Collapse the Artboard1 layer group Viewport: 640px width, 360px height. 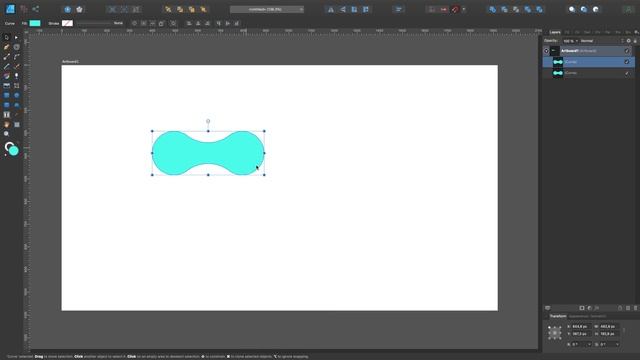point(547,51)
